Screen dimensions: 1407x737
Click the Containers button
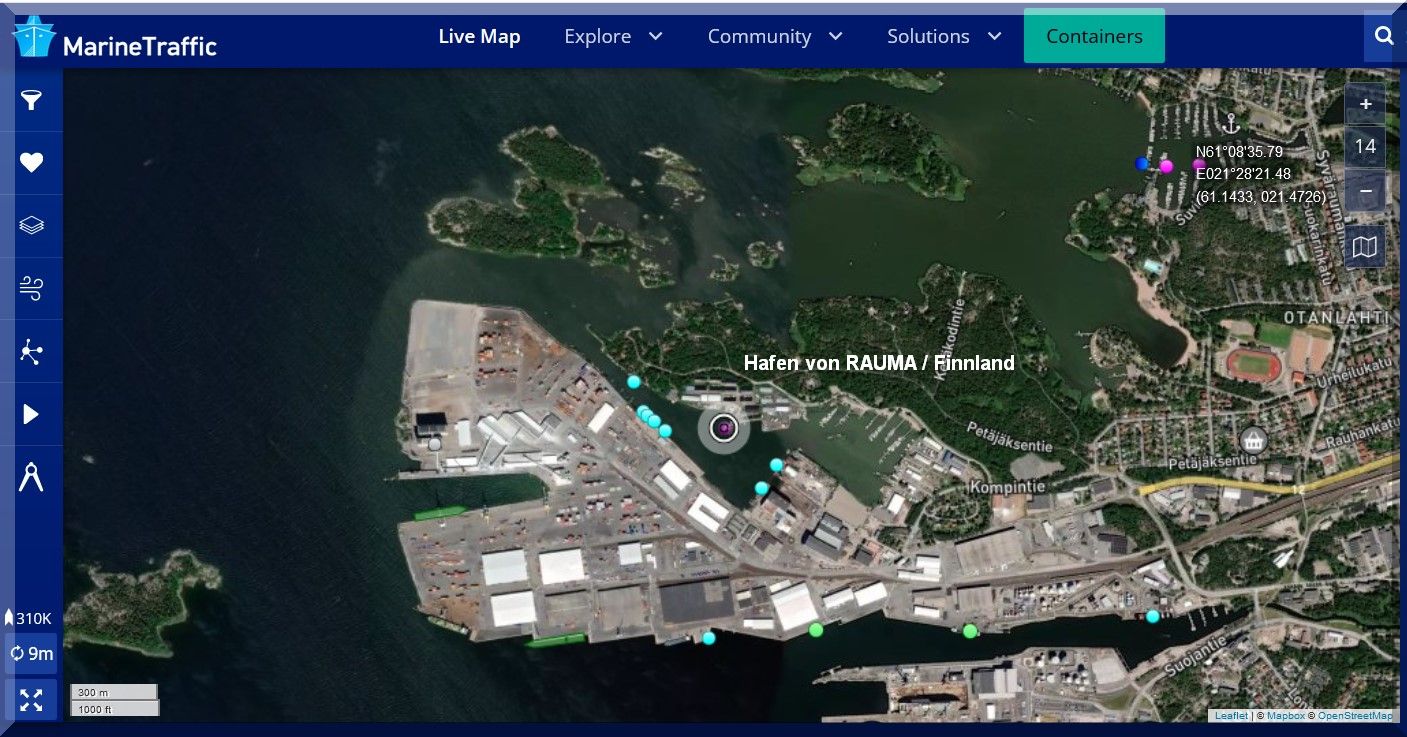coord(1094,36)
